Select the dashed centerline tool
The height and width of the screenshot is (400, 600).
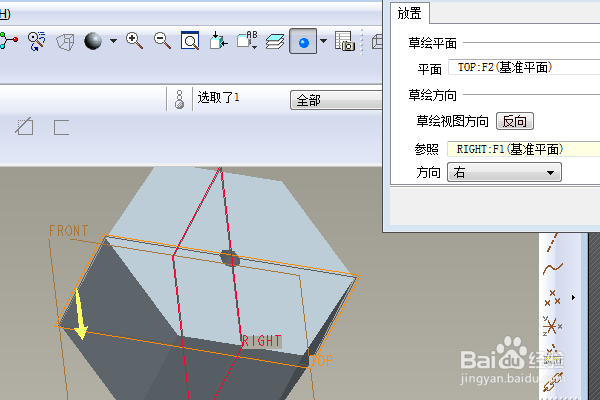[553, 242]
